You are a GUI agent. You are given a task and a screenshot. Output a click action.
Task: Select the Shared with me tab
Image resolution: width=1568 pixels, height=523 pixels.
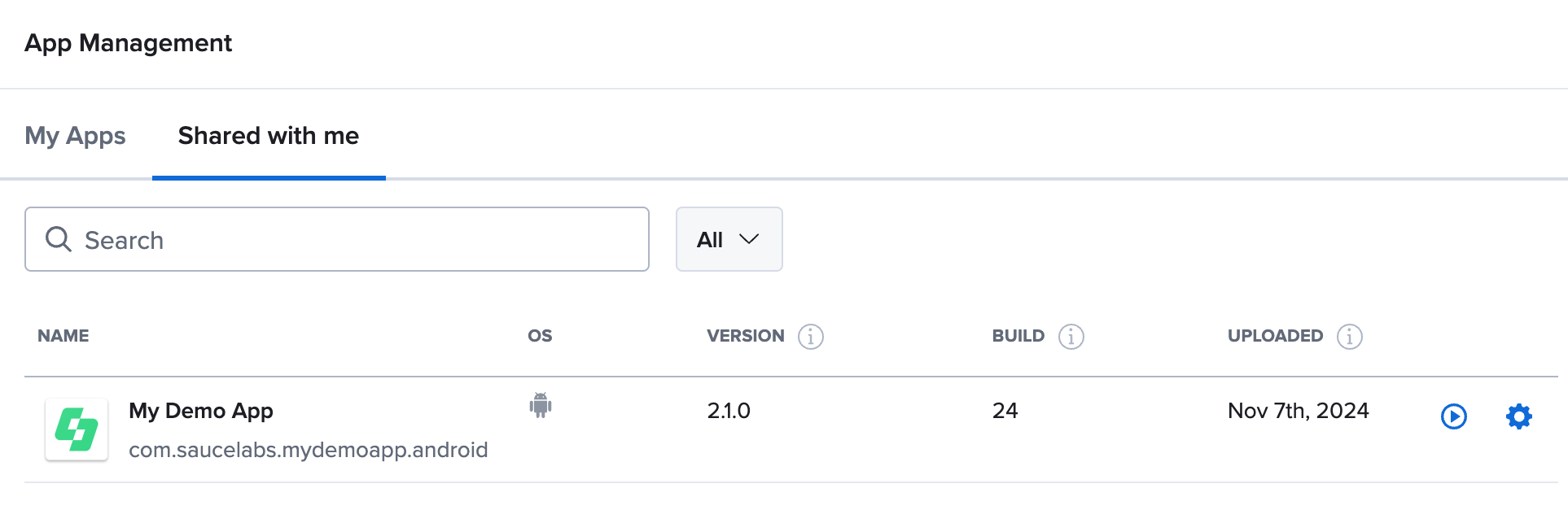(x=269, y=136)
